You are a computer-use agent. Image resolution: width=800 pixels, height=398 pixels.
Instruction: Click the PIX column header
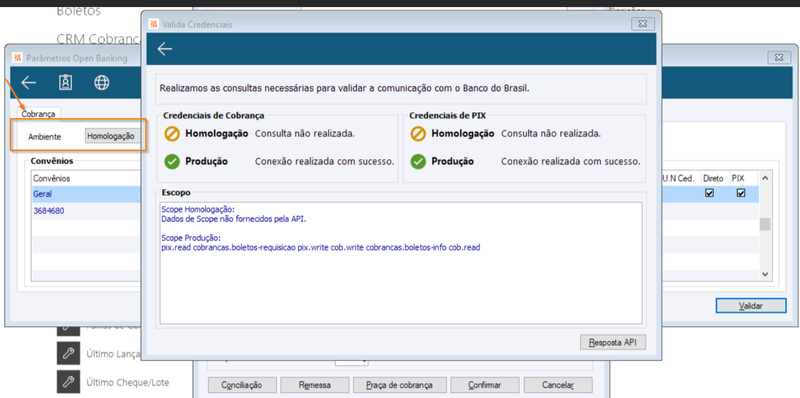coord(738,179)
